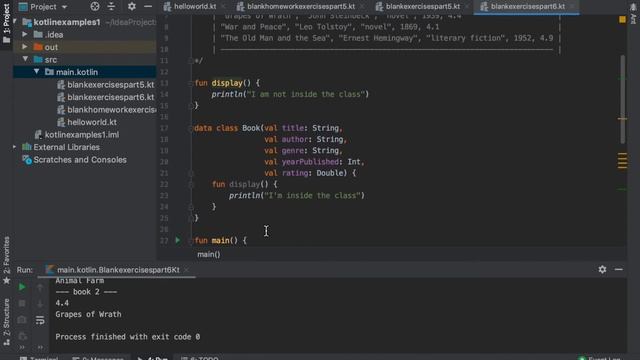
Task: Open the 4: Run tool window tab
Action: pyautogui.click(x=153, y=358)
